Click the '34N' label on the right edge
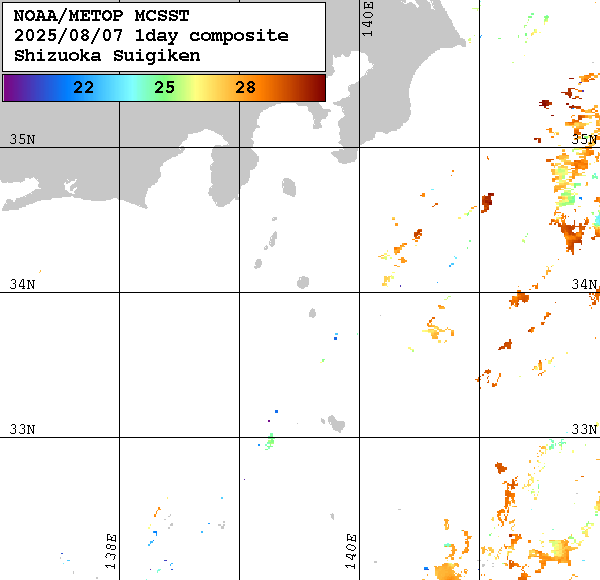The width and height of the screenshot is (600, 580). click(x=584, y=284)
